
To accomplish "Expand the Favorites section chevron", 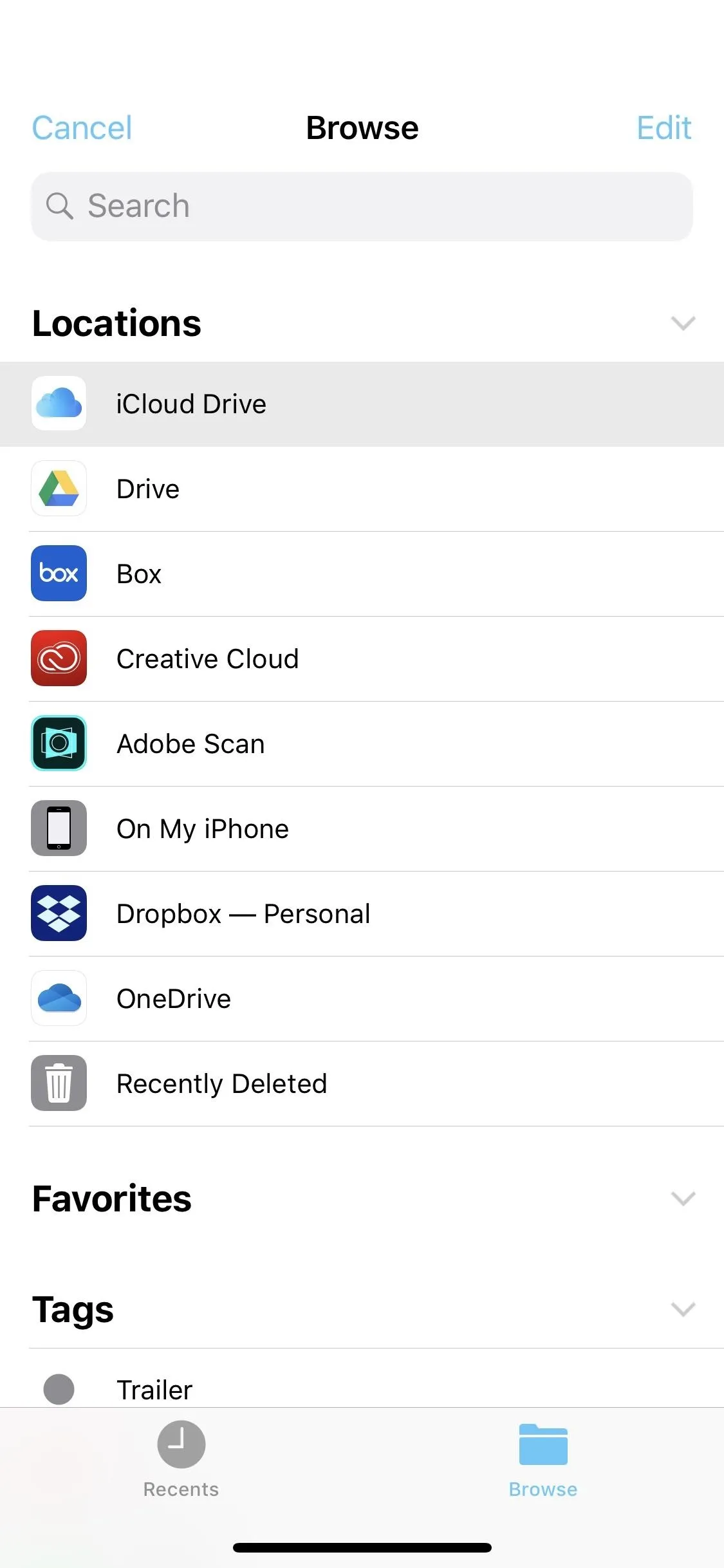I will click(683, 1199).
